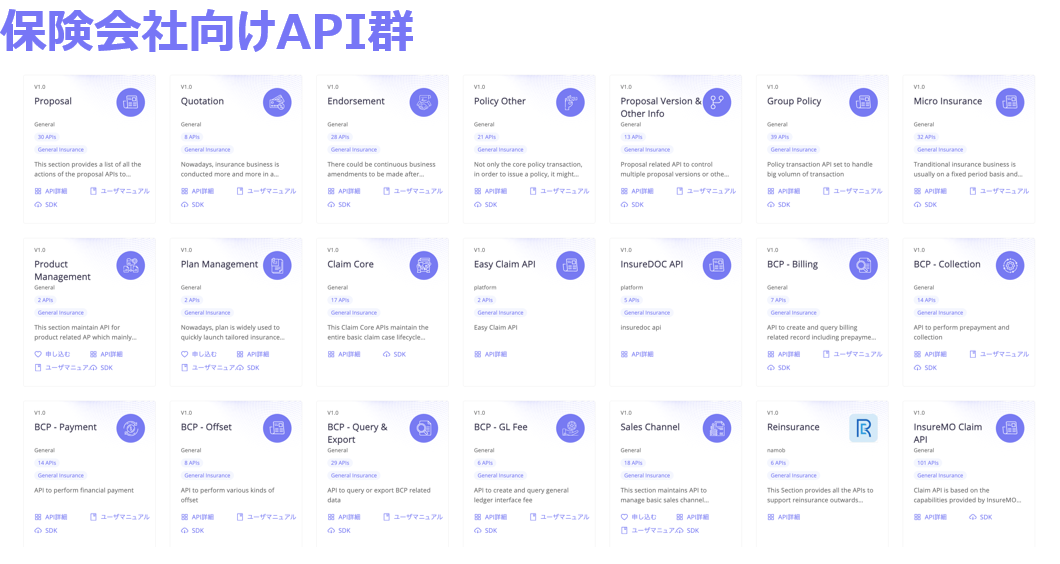Viewport: 1060px width, 564px height.
Task: Open ユーザマニュアル in Quotation card
Action: 266,191
